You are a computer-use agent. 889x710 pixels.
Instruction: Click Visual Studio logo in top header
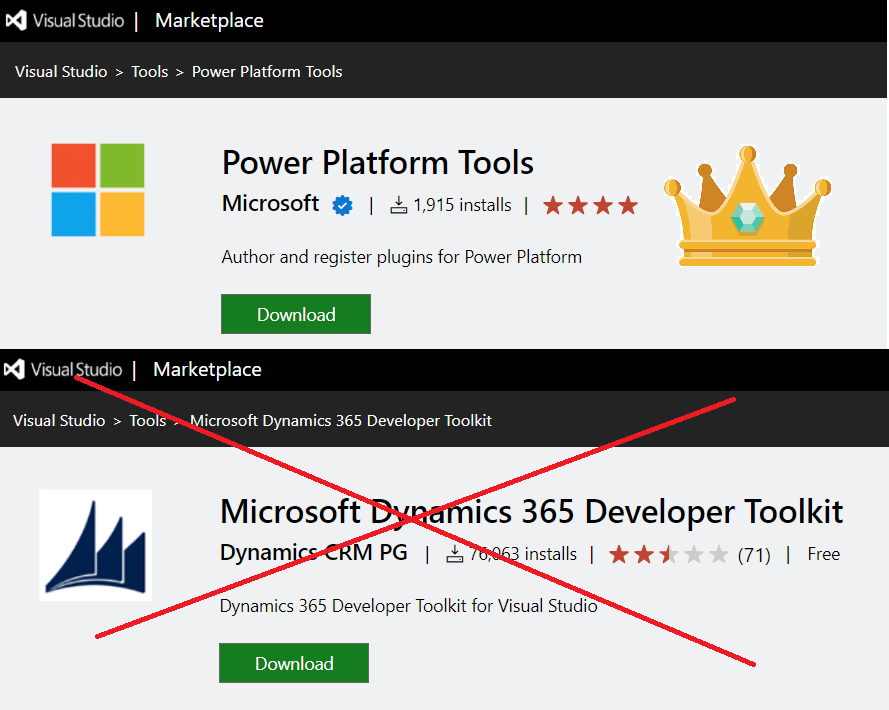pyautogui.click(x=65, y=21)
